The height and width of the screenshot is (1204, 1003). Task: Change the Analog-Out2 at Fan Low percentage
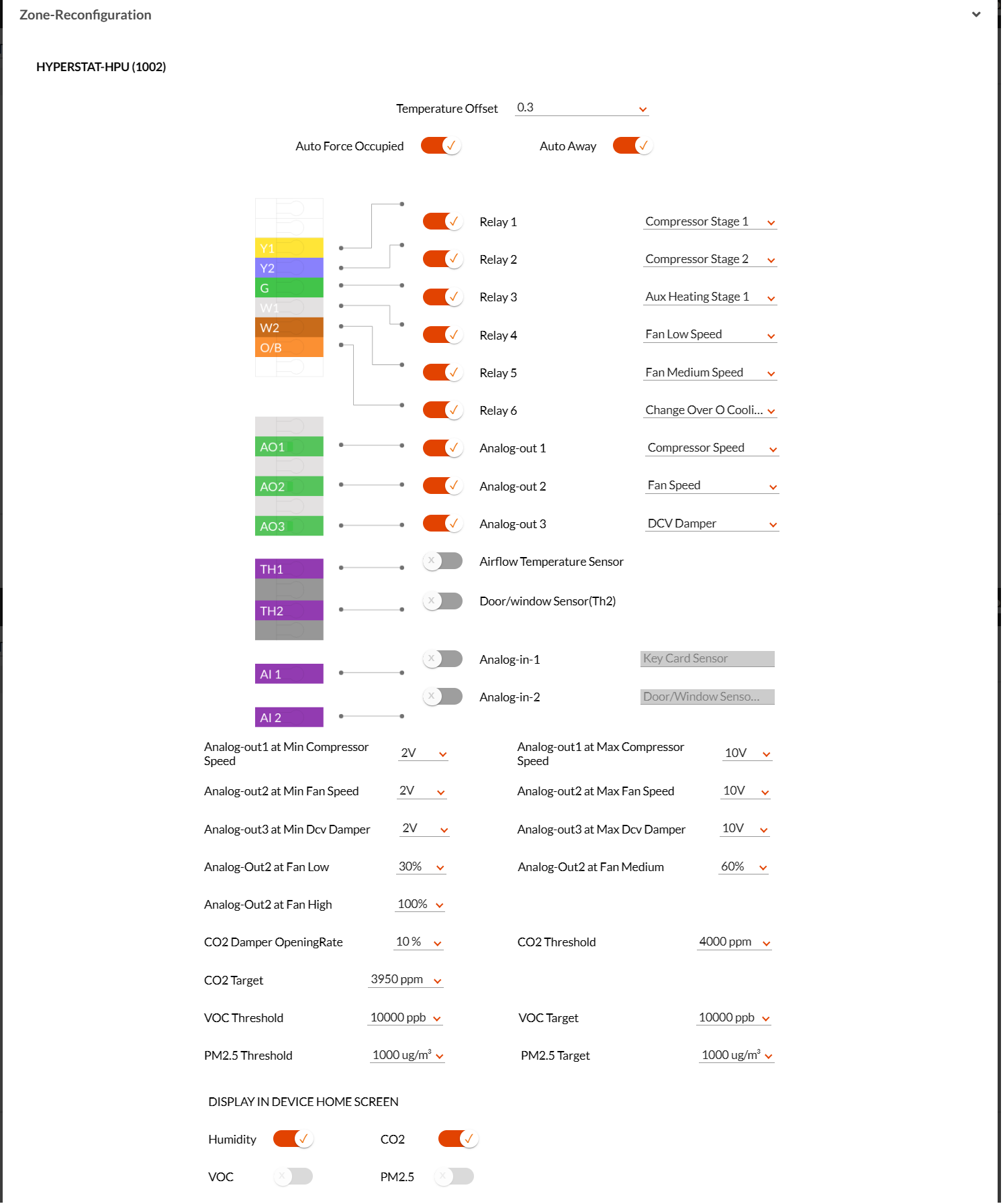[x=421, y=866]
